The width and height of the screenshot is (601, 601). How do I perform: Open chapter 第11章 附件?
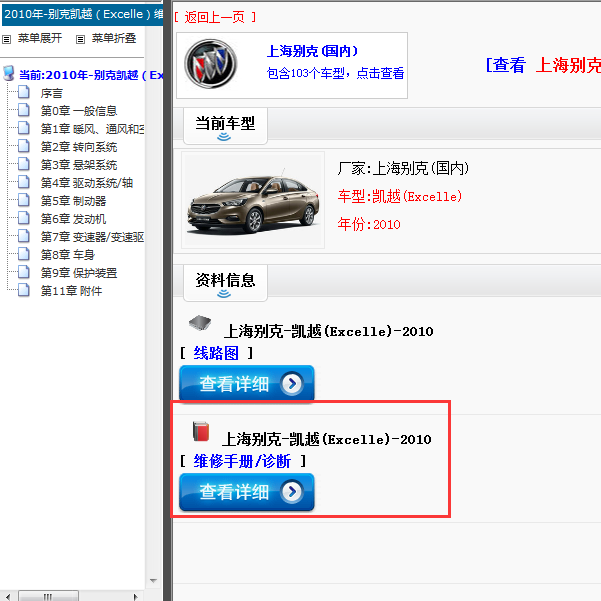(72, 291)
